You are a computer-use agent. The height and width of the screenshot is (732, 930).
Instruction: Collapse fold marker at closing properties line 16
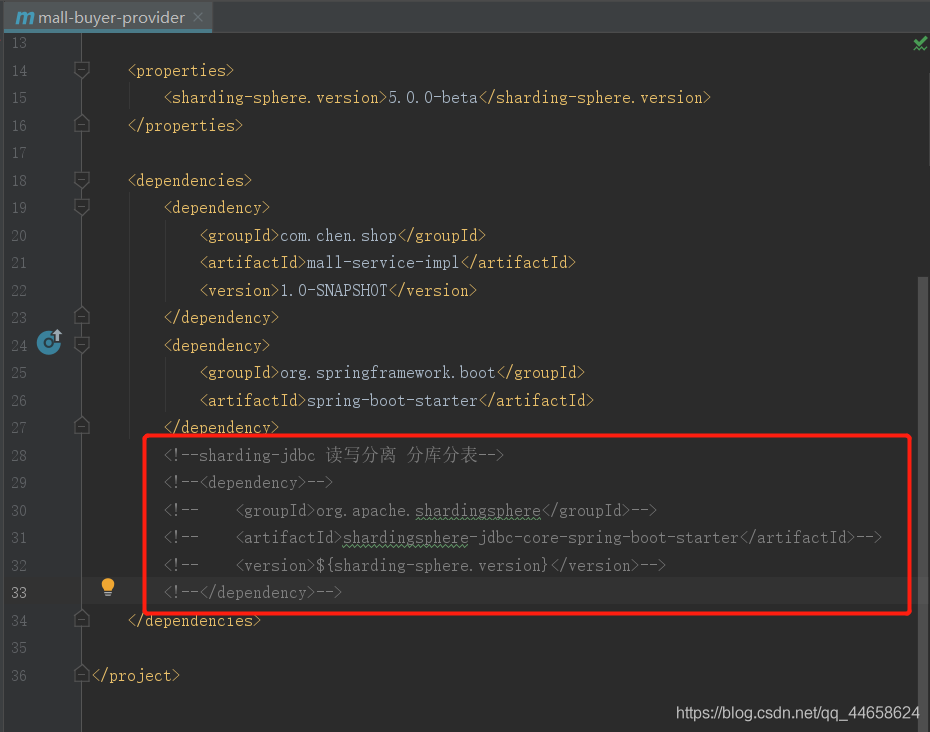[x=82, y=123]
